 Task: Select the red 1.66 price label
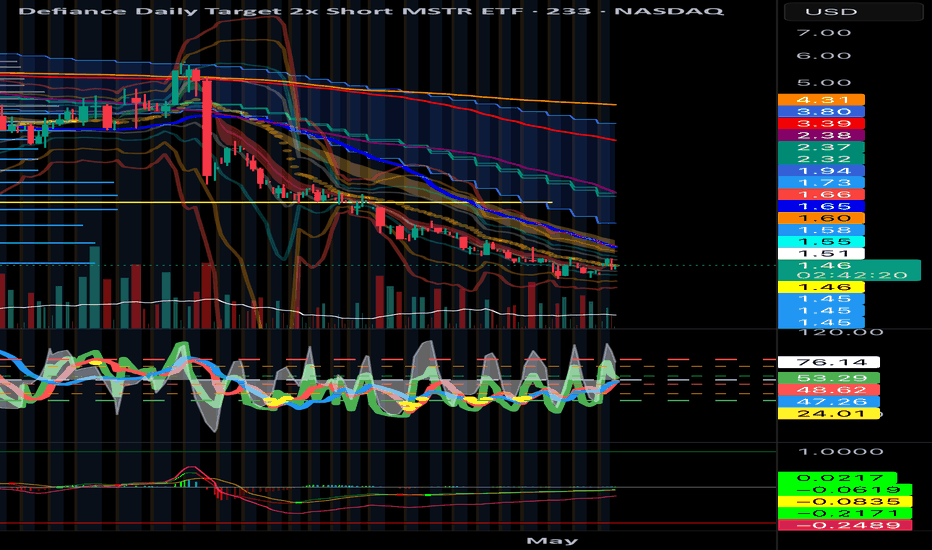[x=821, y=194]
